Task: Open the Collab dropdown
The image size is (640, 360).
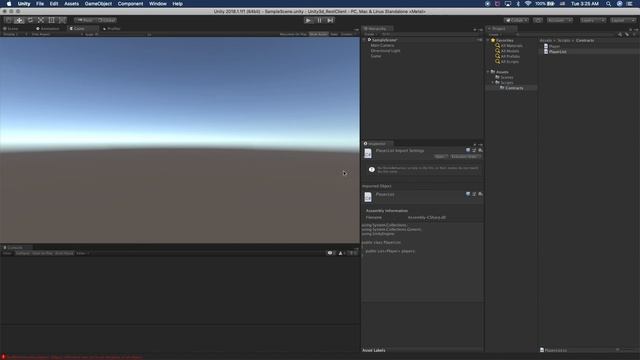Action: (x=516, y=20)
